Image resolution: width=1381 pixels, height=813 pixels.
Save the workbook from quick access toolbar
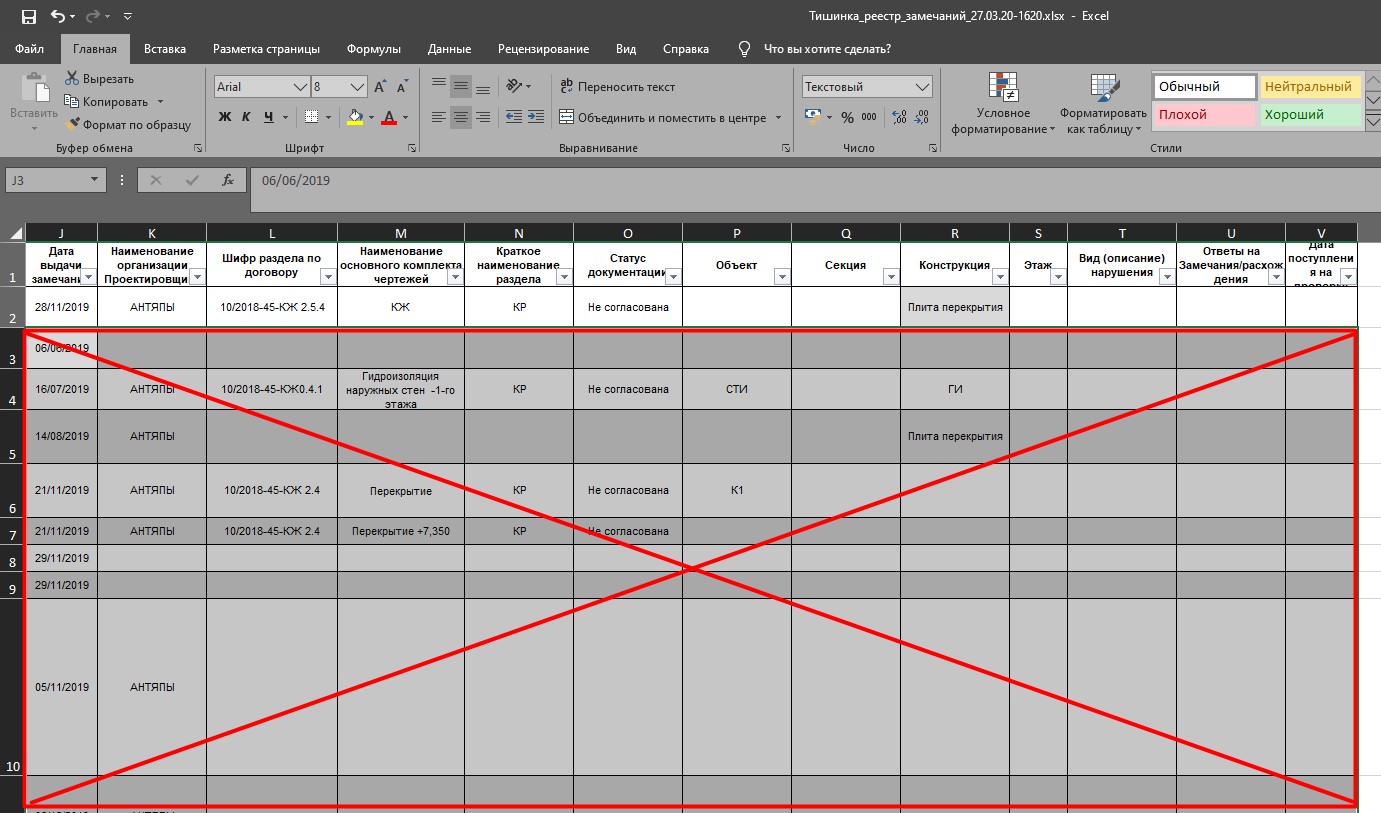click(x=28, y=16)
